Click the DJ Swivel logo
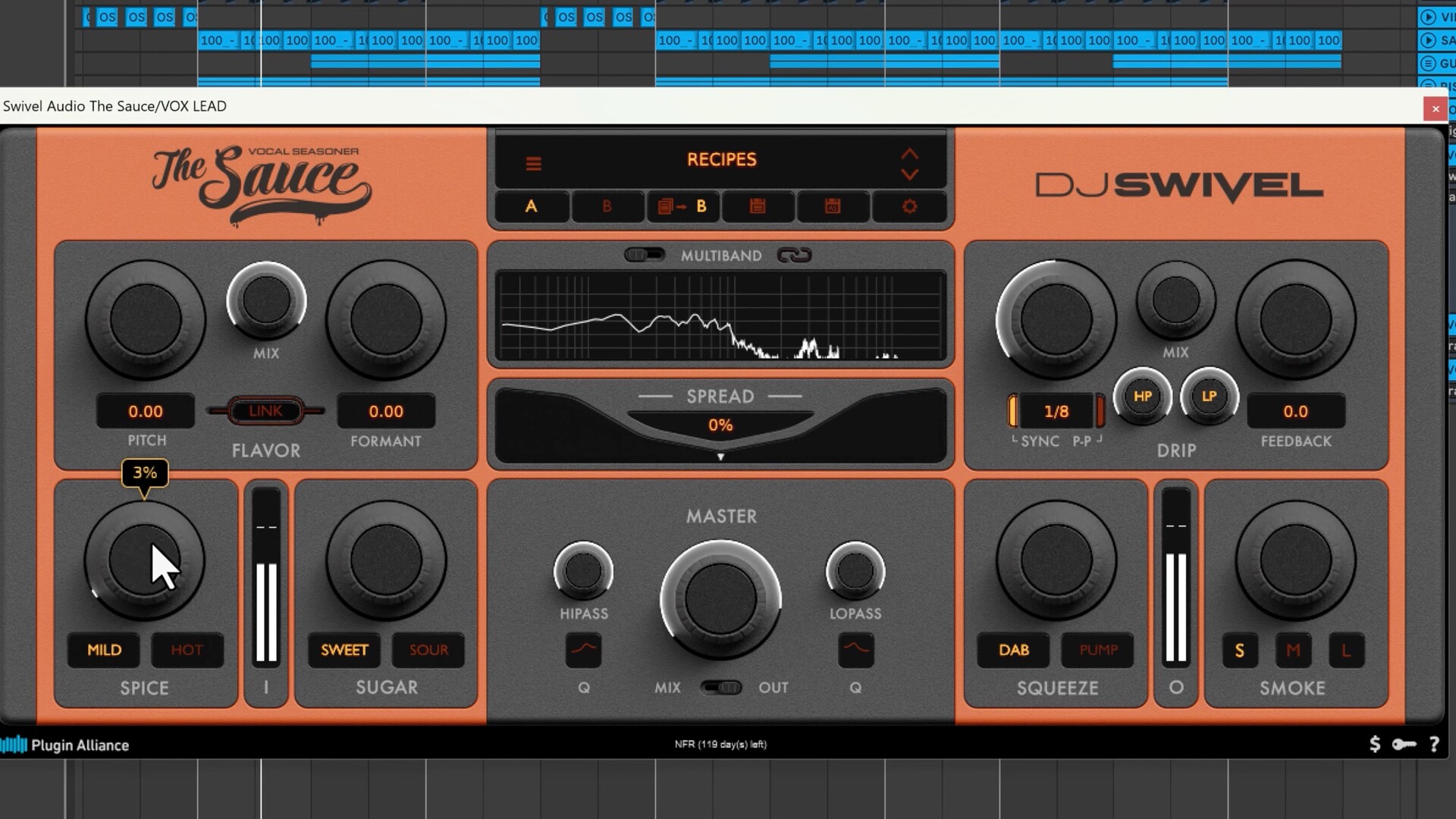The image size is (1456, 819). 1179,186
